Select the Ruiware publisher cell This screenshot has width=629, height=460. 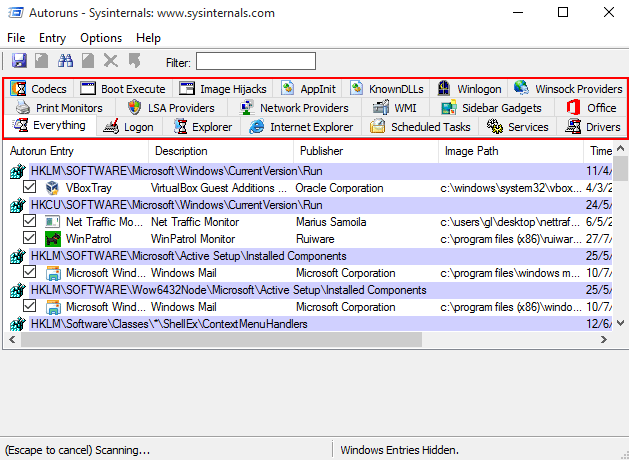click(x=315, y=239)
